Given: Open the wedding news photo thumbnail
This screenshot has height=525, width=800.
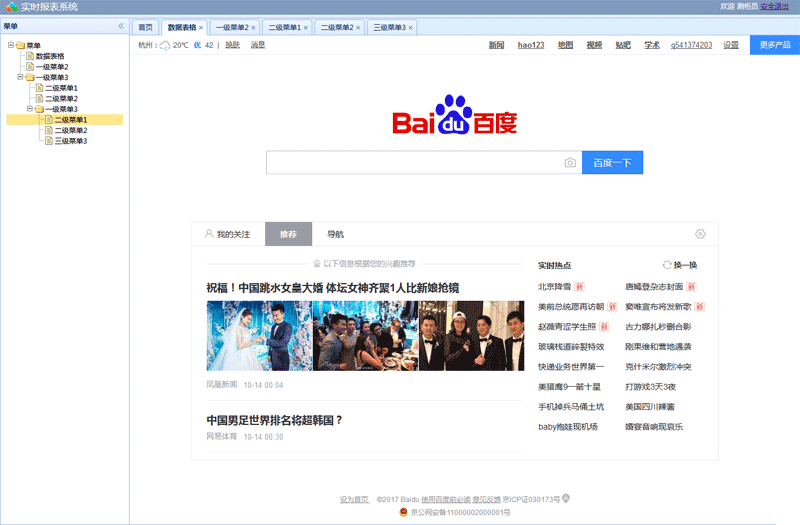Looking at the screenshot, I should click(259, 336).
